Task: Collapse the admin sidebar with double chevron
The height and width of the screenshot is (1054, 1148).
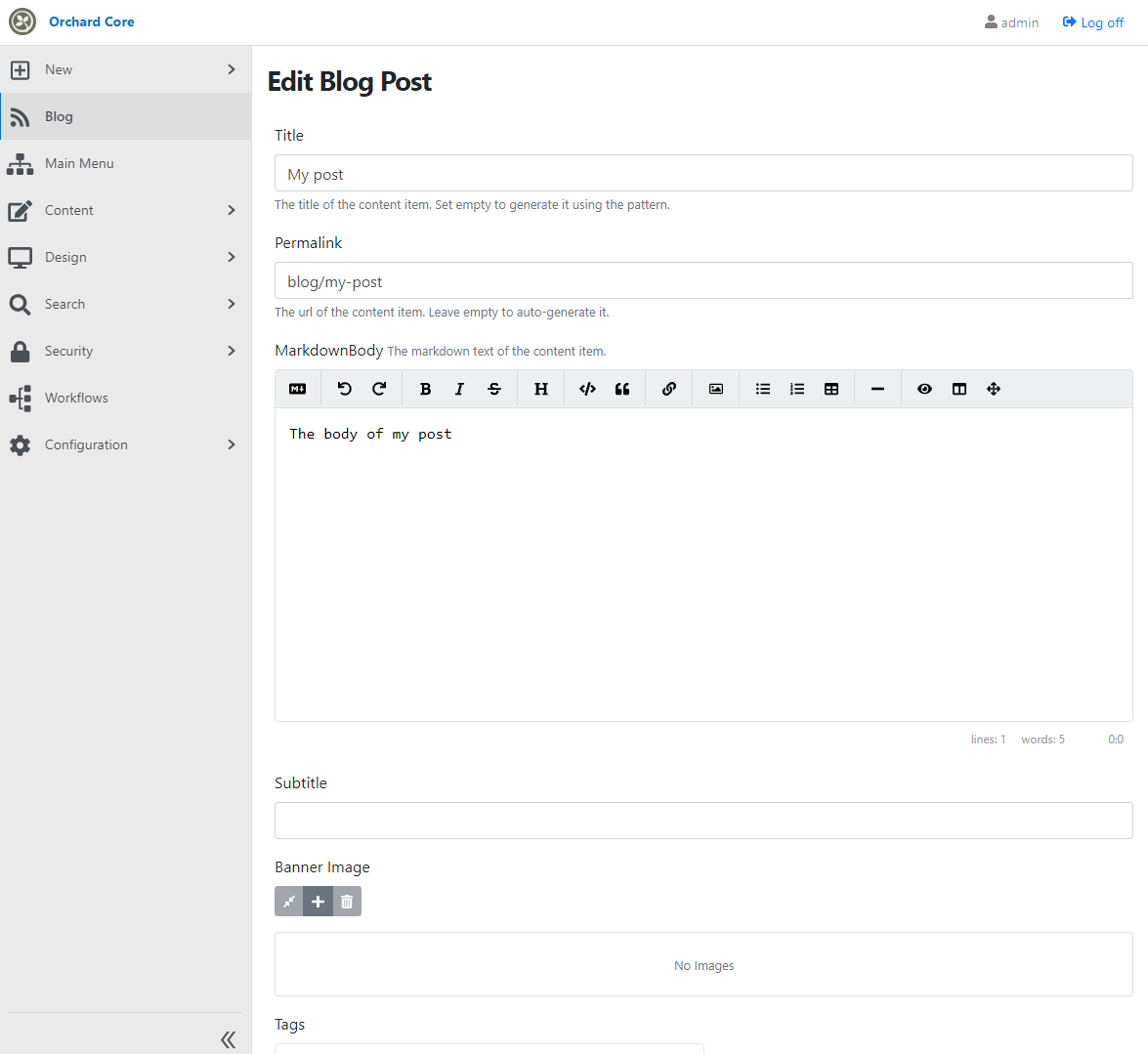Action: (229, 1039)
